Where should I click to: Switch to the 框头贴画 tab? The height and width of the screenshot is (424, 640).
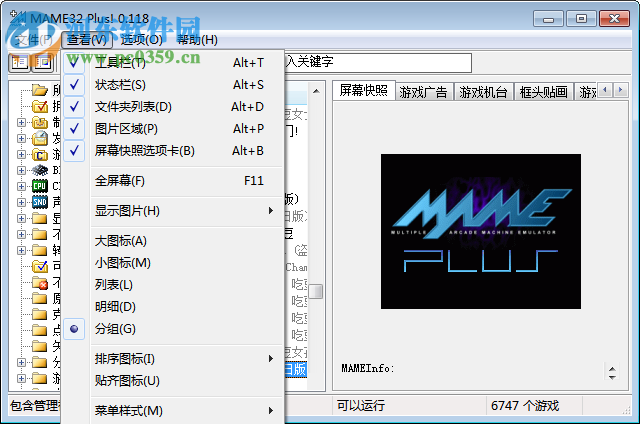point(543,92)
